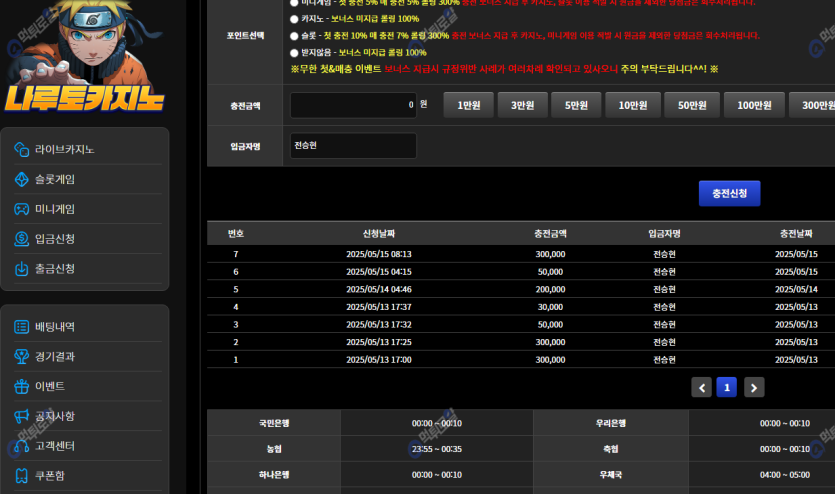The width and height of the screenshot is (835, 494).
Task: Choose the 슬롯 bonus radio option
Action: (x=294, y=35)
